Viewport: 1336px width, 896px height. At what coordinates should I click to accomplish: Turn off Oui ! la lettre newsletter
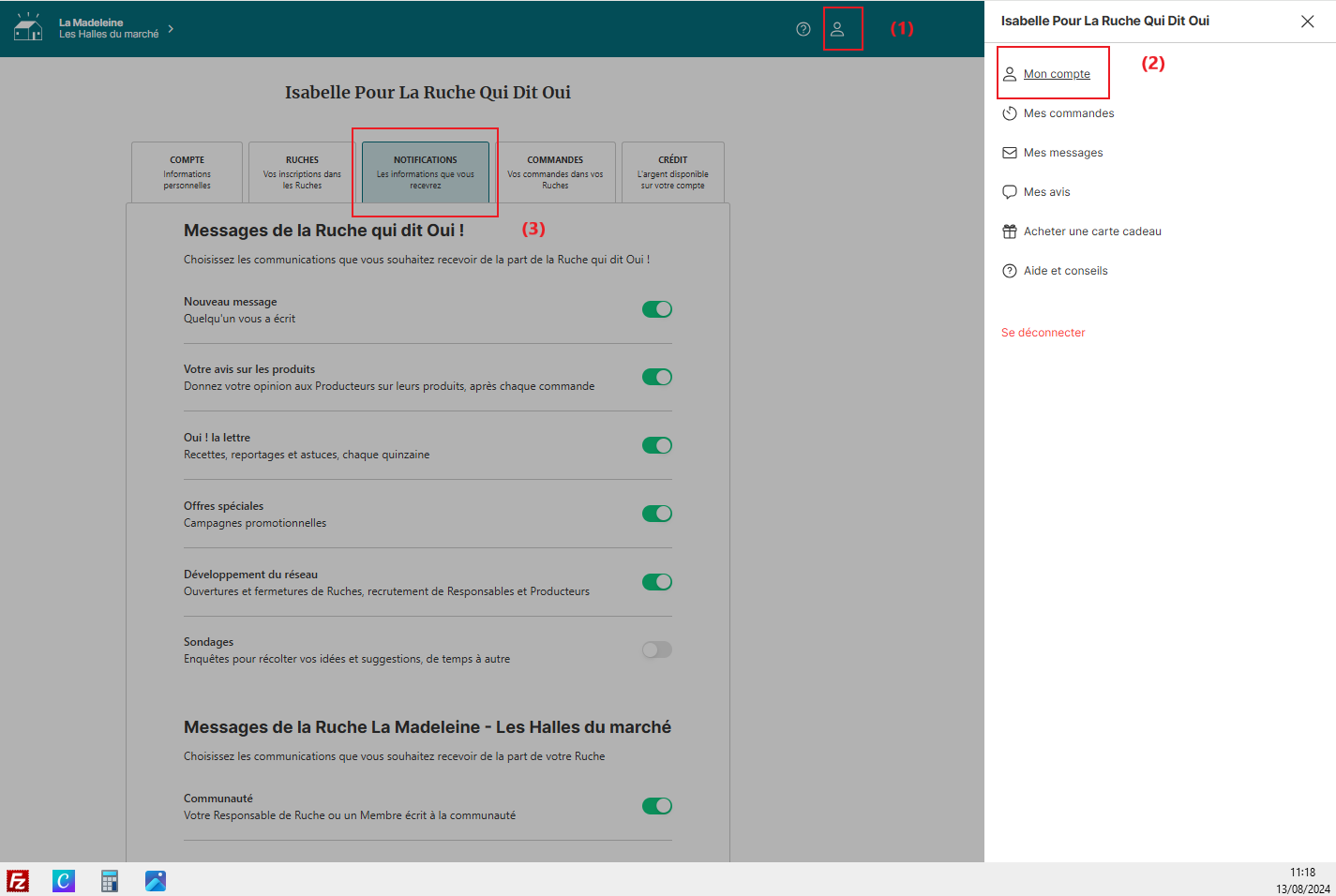(x=657, y=445)
